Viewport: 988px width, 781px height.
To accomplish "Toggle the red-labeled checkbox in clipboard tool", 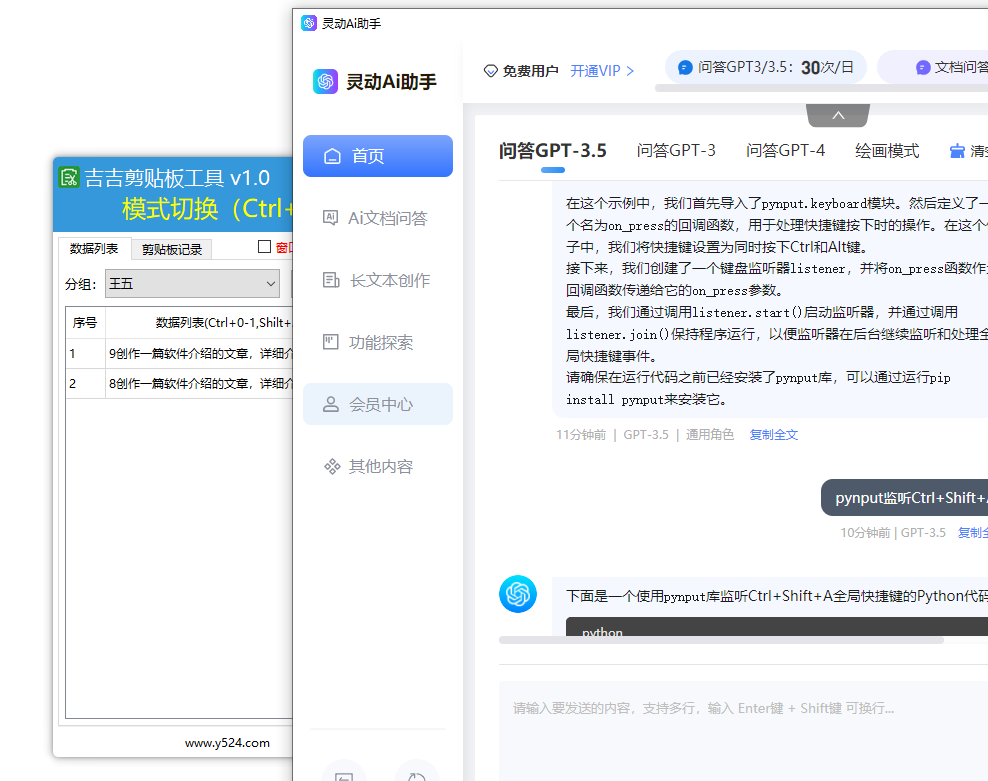I will point(265,246).
